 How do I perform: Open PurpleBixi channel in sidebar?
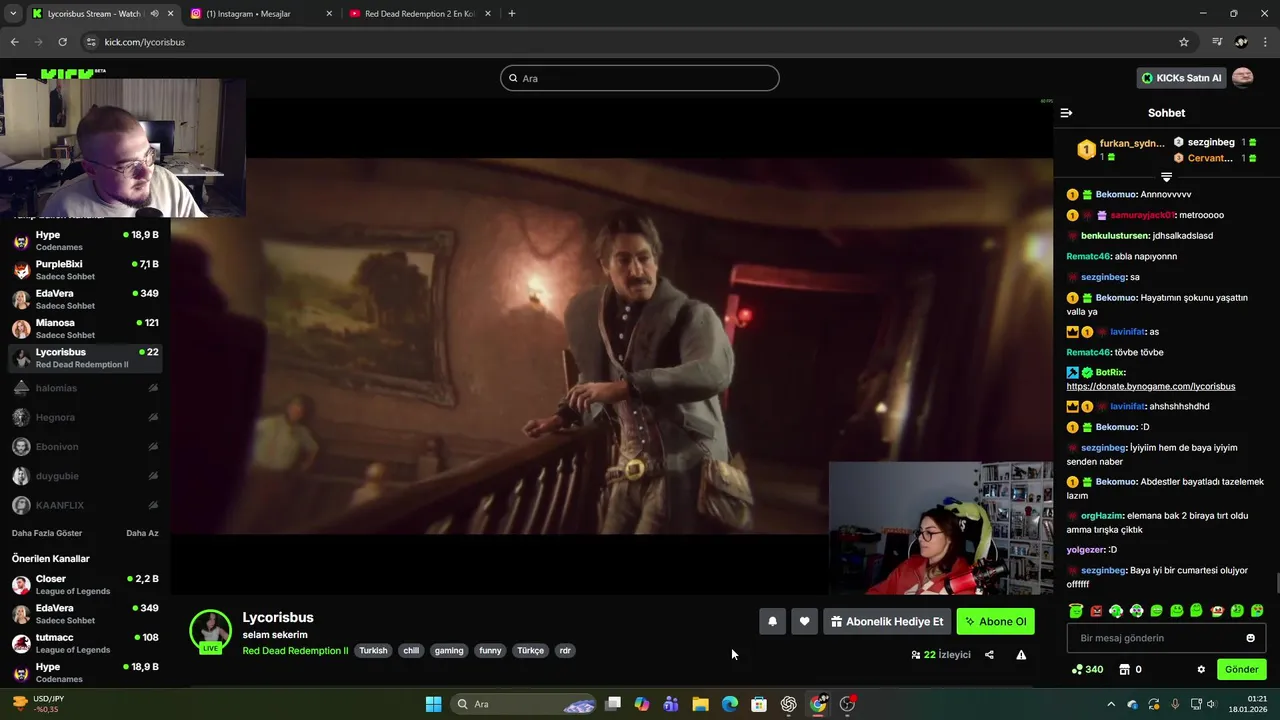coord(85,270)
